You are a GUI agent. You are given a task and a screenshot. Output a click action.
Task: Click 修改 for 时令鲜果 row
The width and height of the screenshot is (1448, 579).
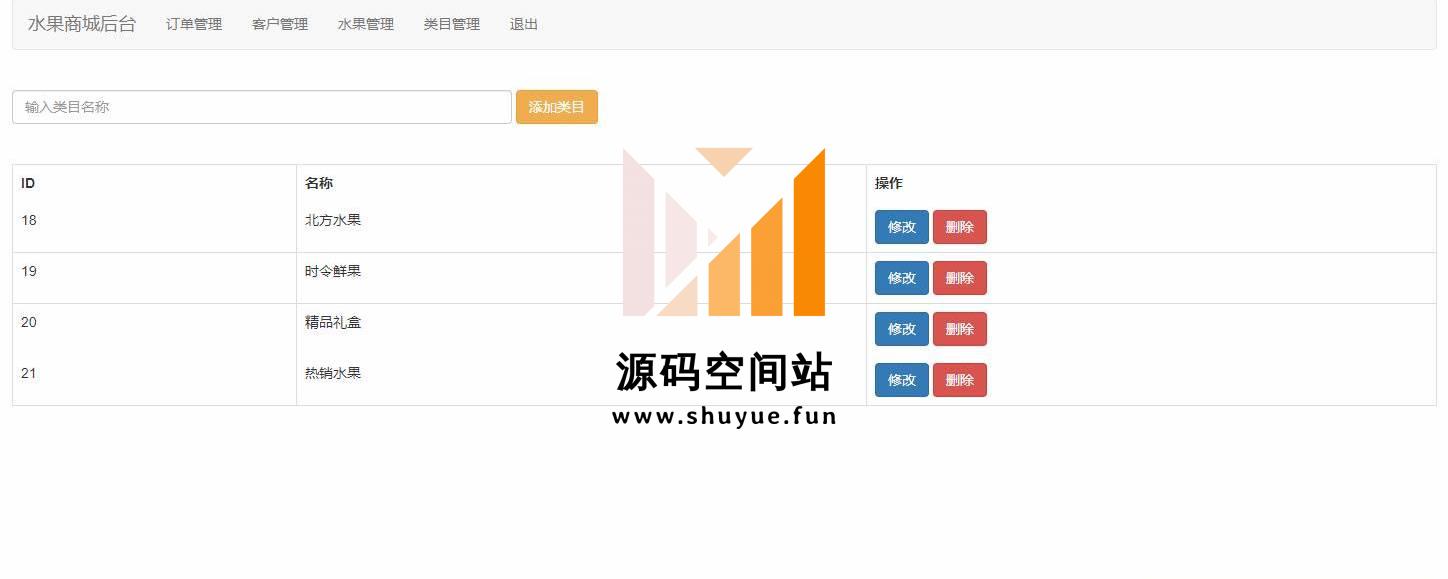[902, 278]
